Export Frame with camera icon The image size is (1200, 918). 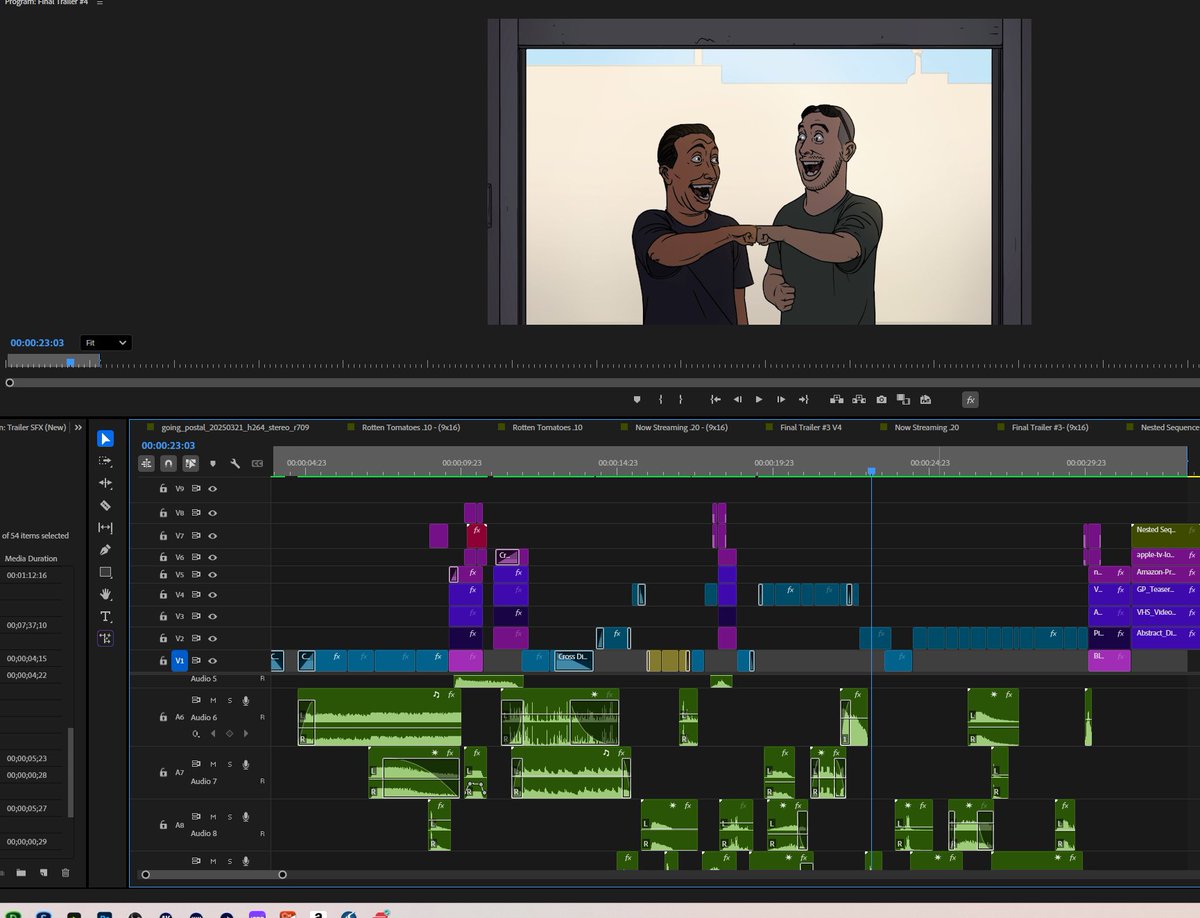[881, 399]
